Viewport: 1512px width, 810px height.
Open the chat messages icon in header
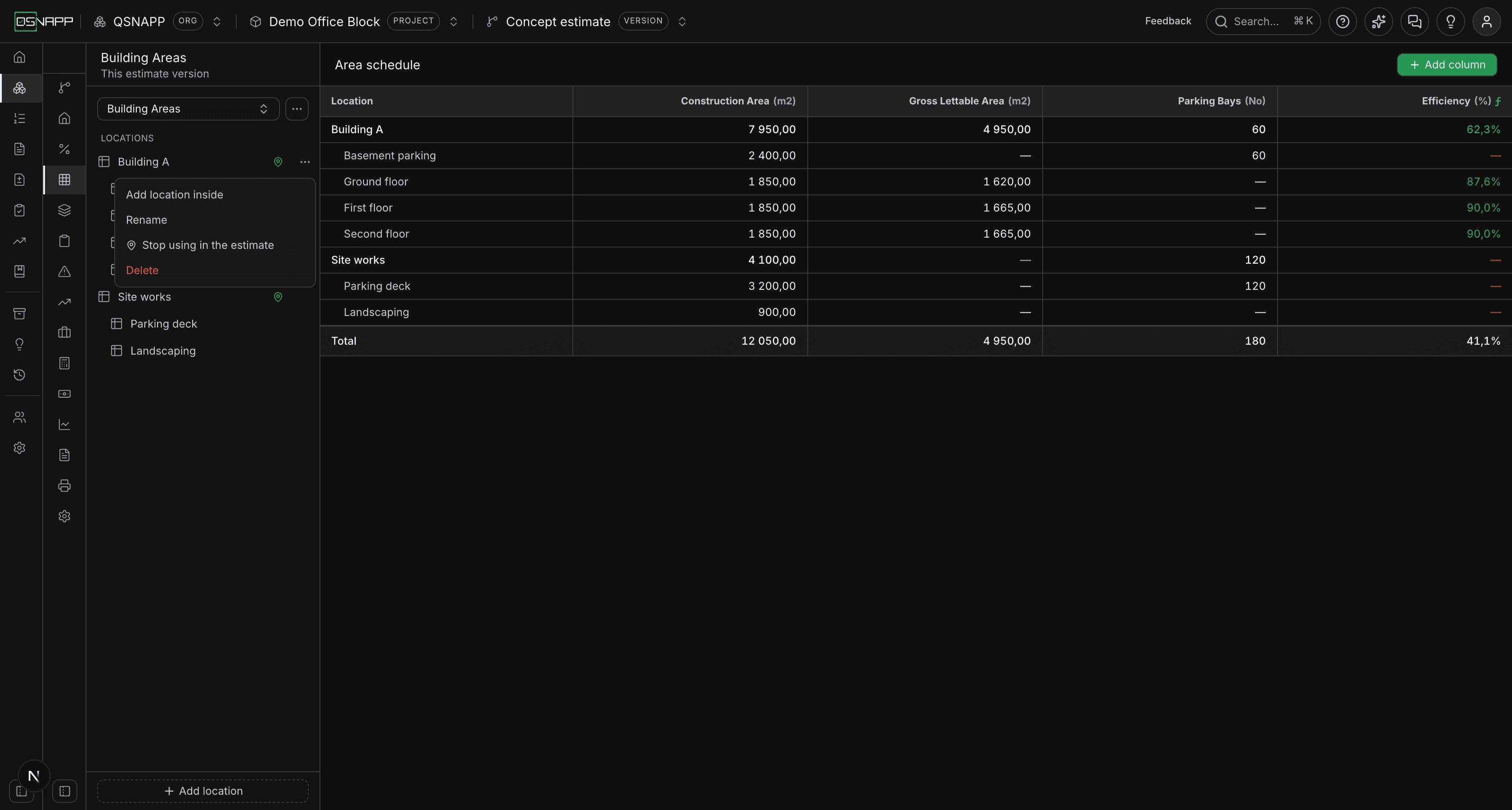(x=1414, y=22)
